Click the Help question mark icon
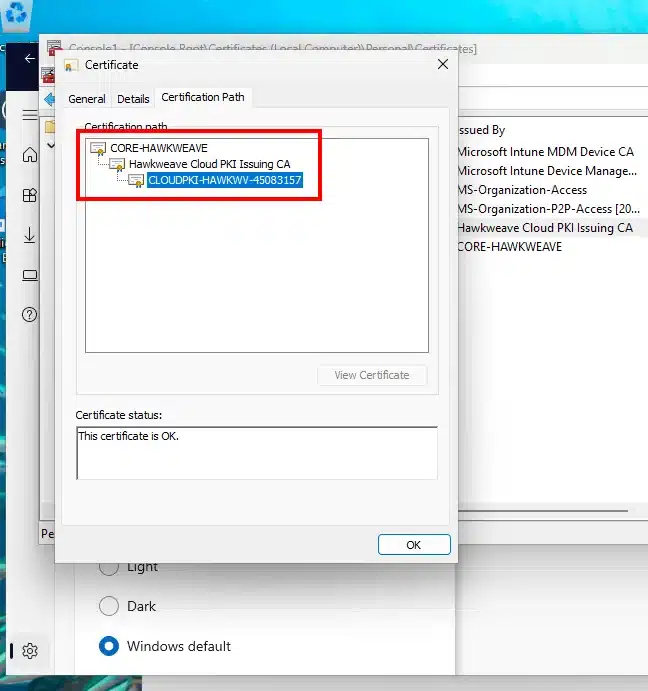Screen dimensions: 648x691 [x=30, y=315]
